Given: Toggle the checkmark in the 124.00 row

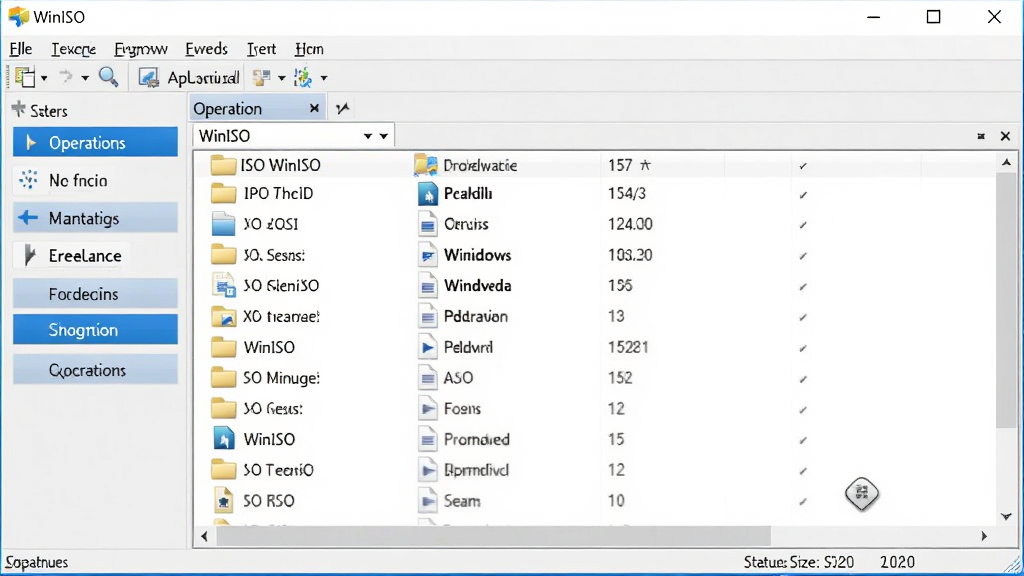Looking at the screenshot, I should 803,225.
